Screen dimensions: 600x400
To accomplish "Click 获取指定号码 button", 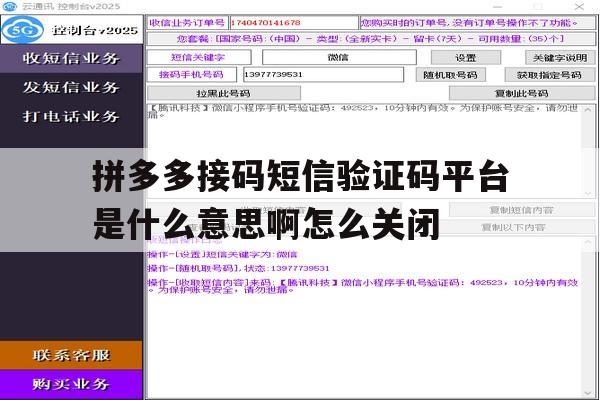I will 549,75.
